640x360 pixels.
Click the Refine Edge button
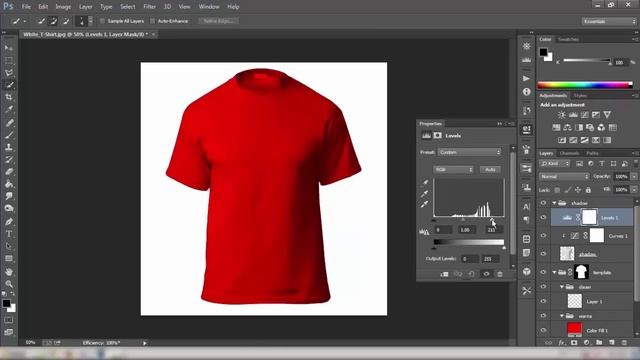(218, 21)
